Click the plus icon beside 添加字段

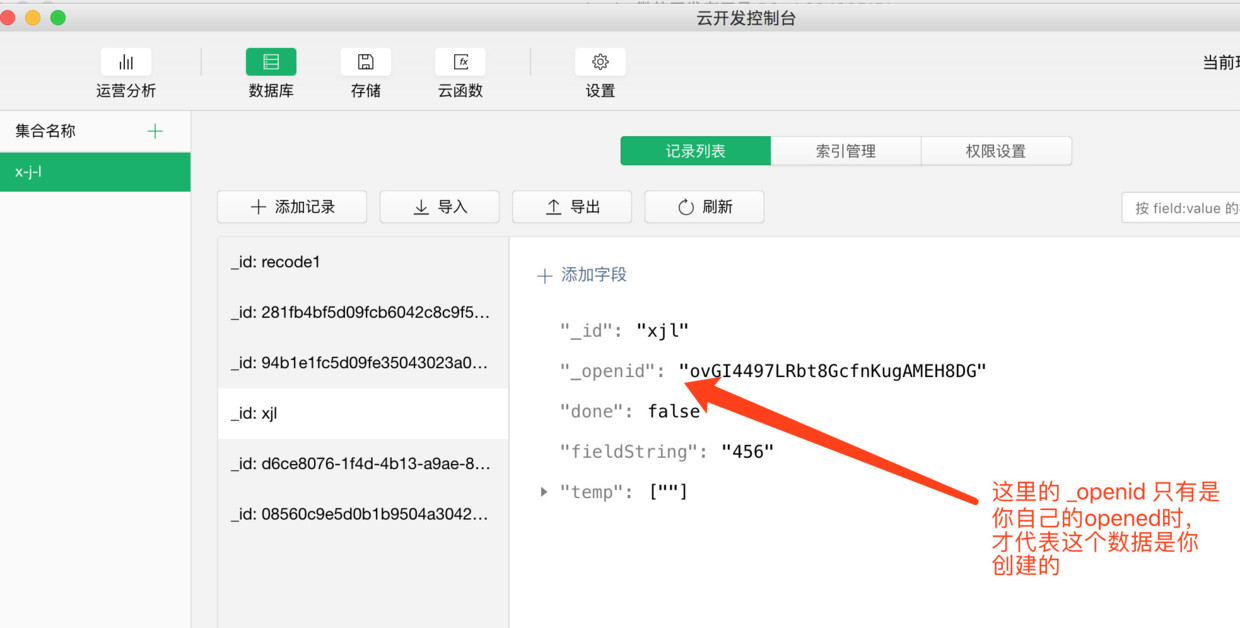click(545, 276)
